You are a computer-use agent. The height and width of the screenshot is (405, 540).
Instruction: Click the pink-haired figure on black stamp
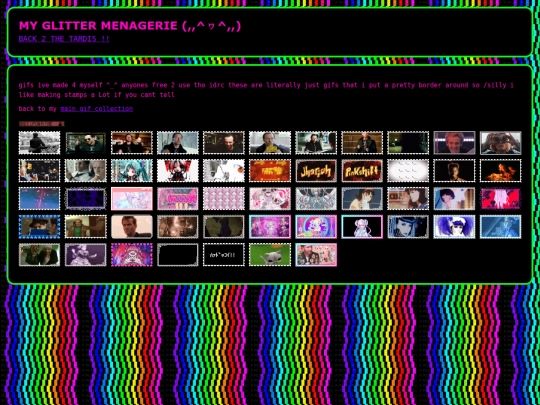tap(362, 227)
